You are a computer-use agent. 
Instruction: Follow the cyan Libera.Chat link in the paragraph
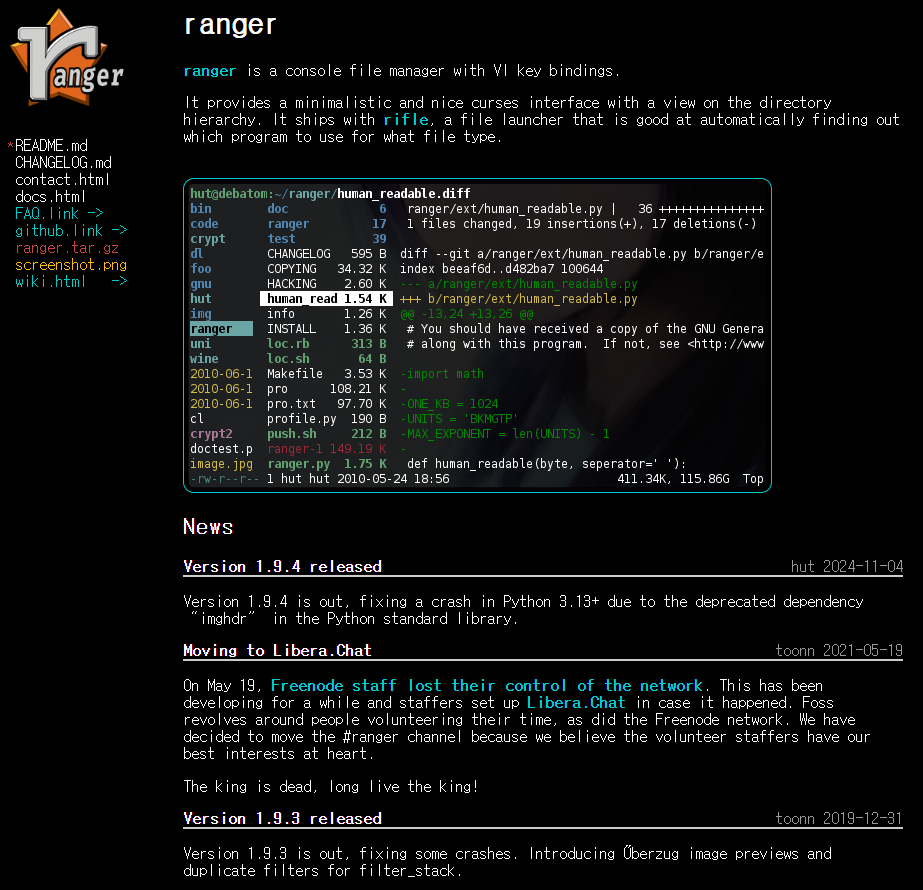coord(576,703)
